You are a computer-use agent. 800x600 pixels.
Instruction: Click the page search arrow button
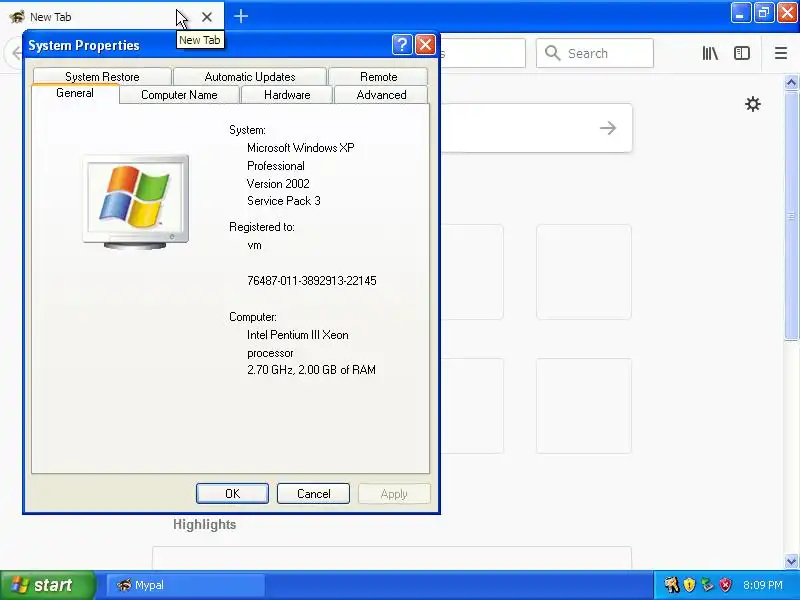click(608, 128)
